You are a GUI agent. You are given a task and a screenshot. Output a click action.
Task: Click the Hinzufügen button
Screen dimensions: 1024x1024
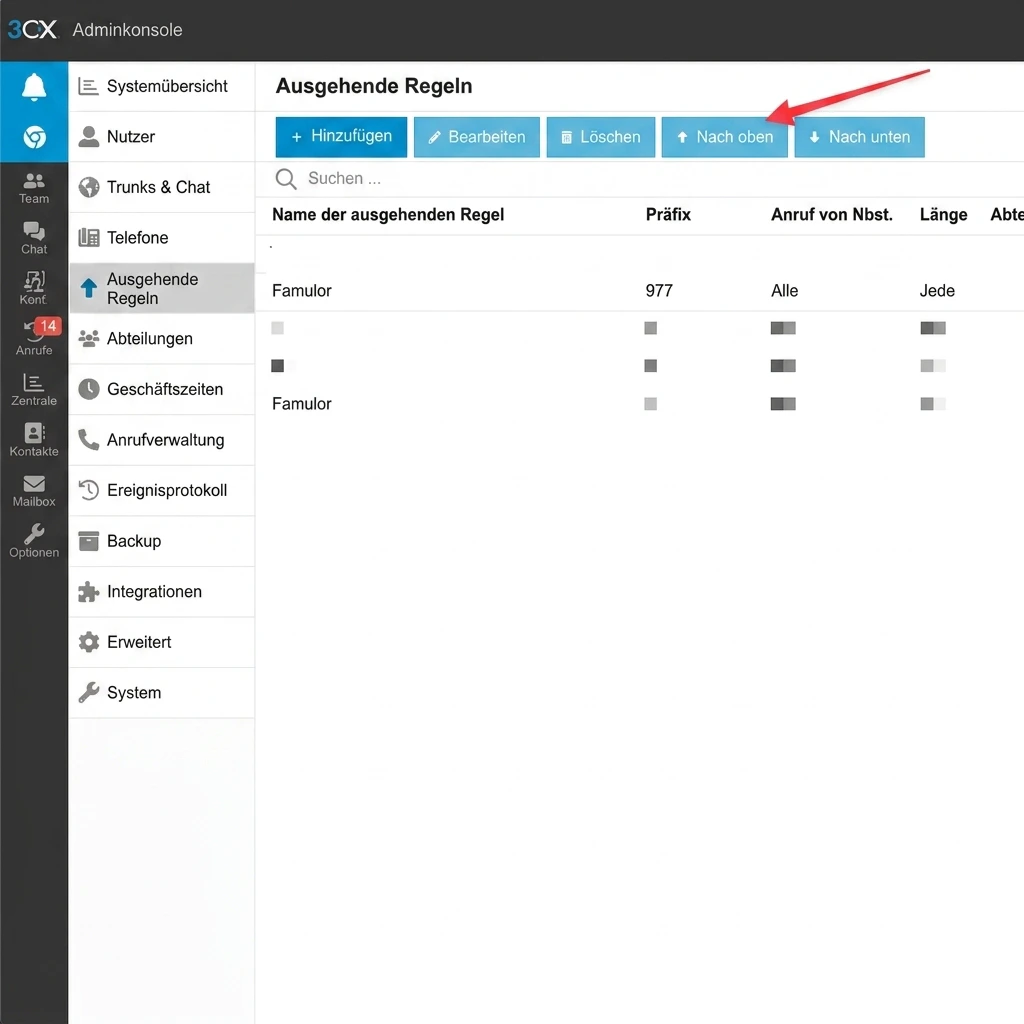pyautogui.click(x=341, y=137)
